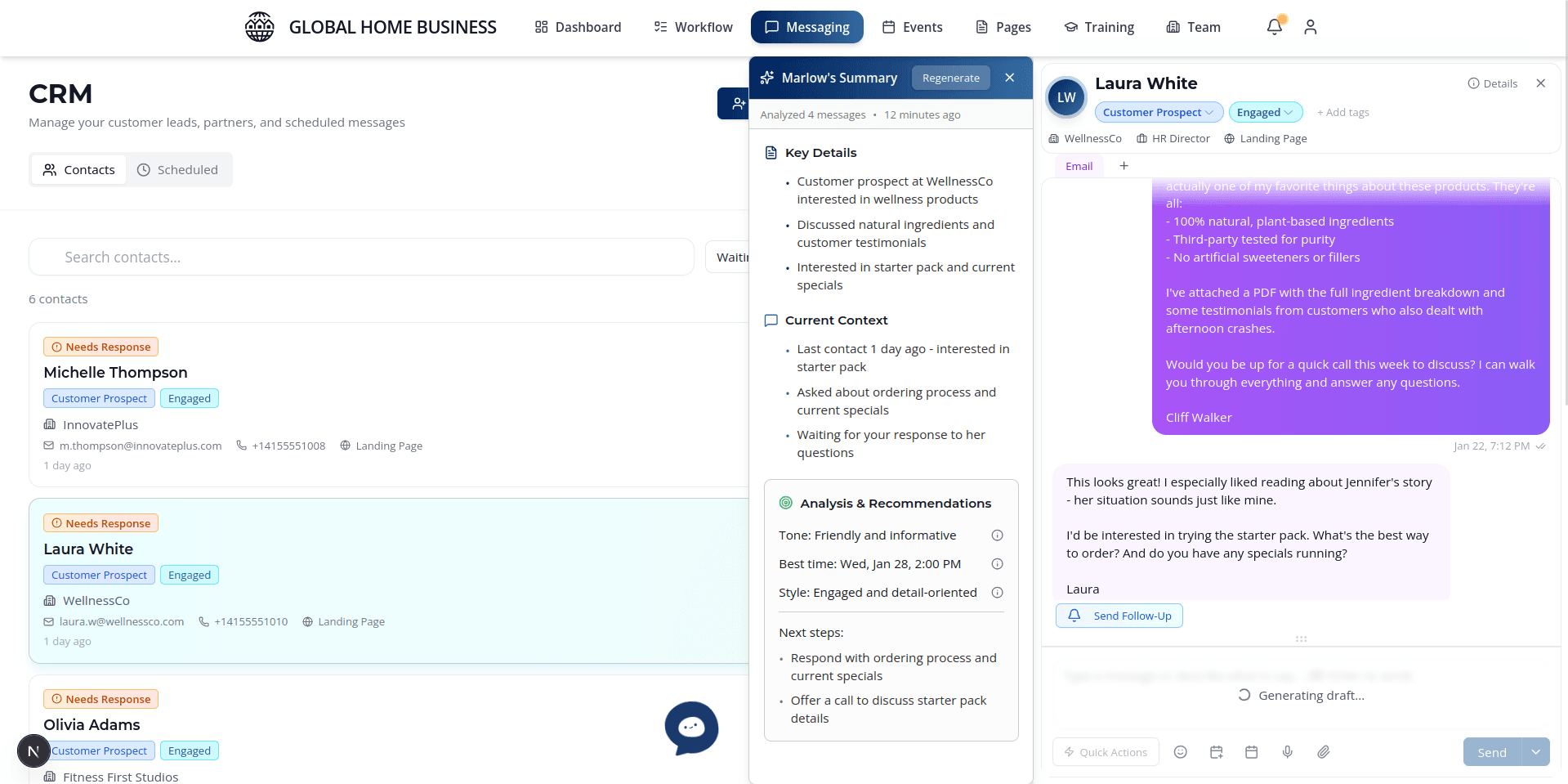Open the Training section in the navigation
1568x784 pixels.
(x=1098, y=27)
